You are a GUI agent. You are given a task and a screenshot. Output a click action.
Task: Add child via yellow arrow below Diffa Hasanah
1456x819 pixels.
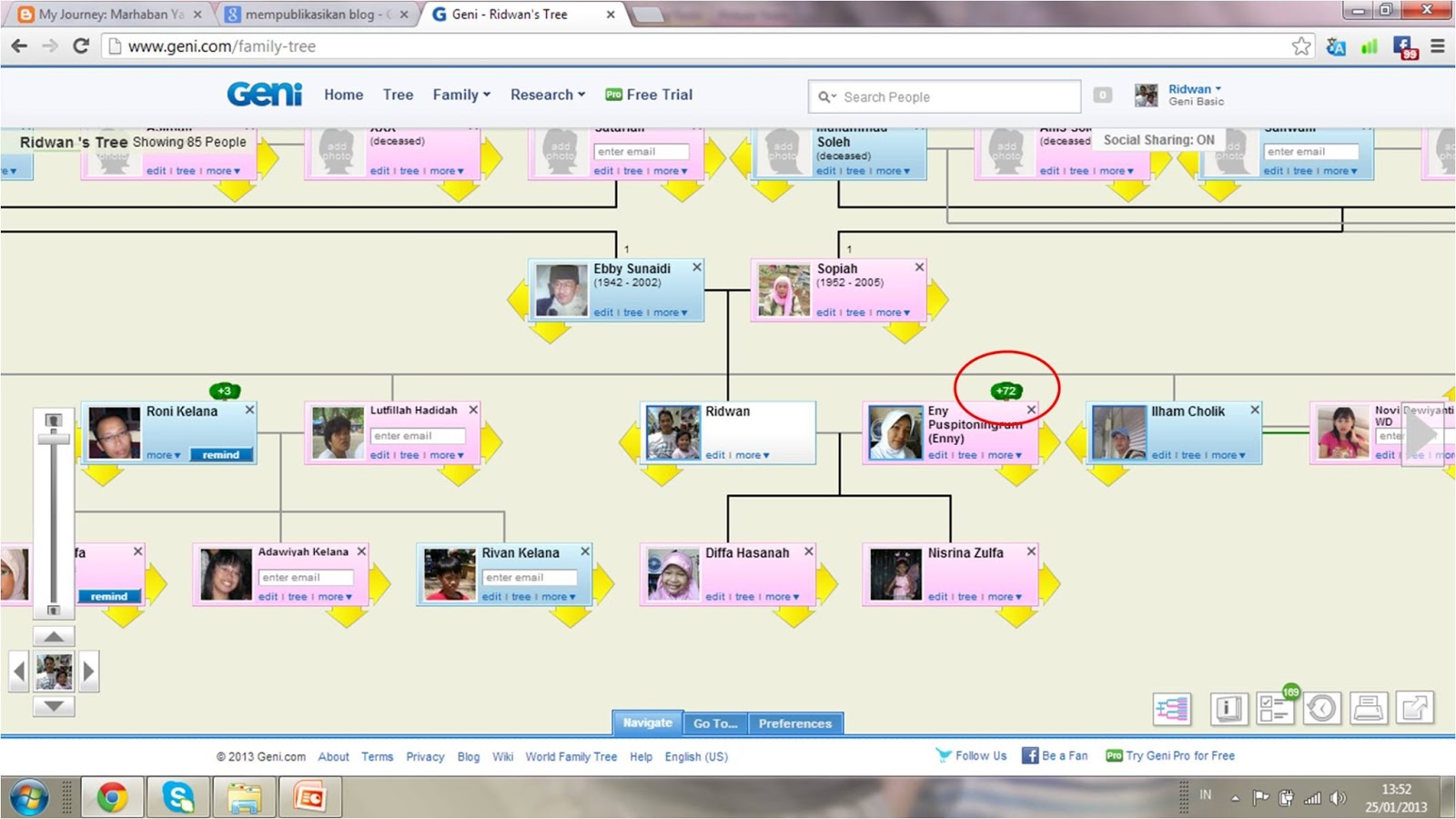[792, 616]
